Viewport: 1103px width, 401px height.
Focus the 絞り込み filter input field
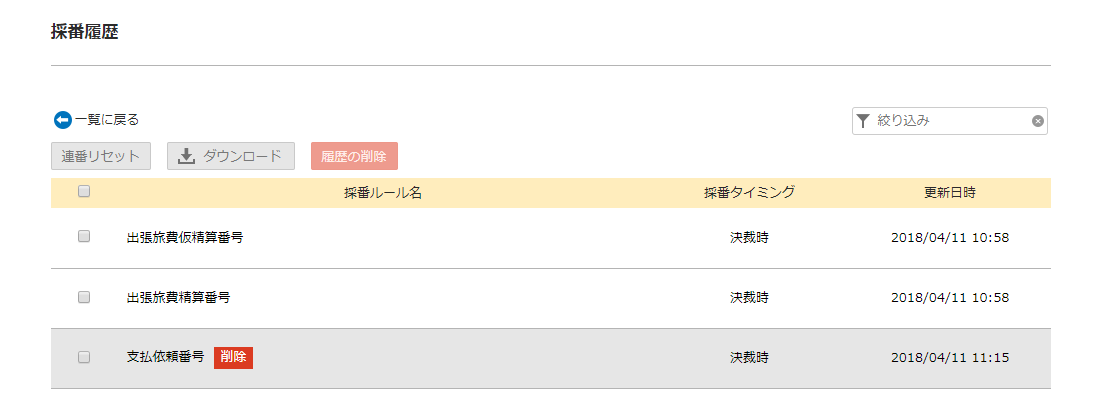(x=950, y=121)
